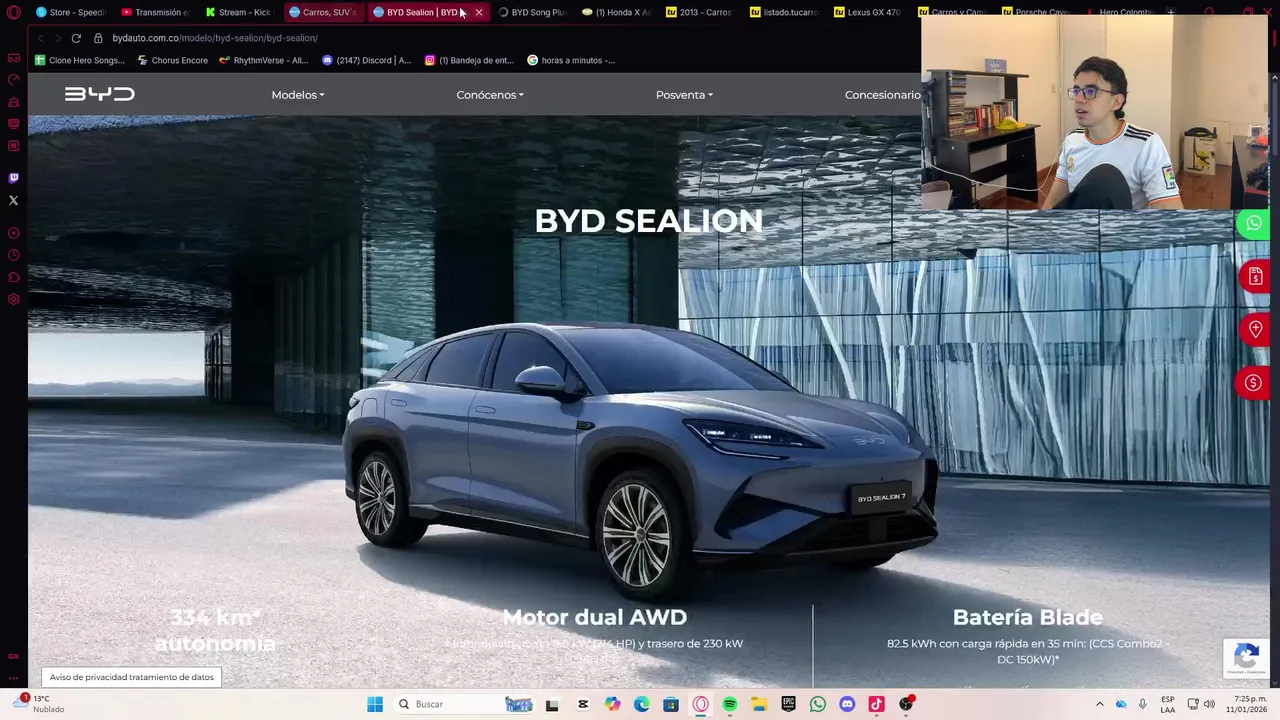Open Epic Games Launcher from taskbar
1280x720 pixels.
click(789, 704)
